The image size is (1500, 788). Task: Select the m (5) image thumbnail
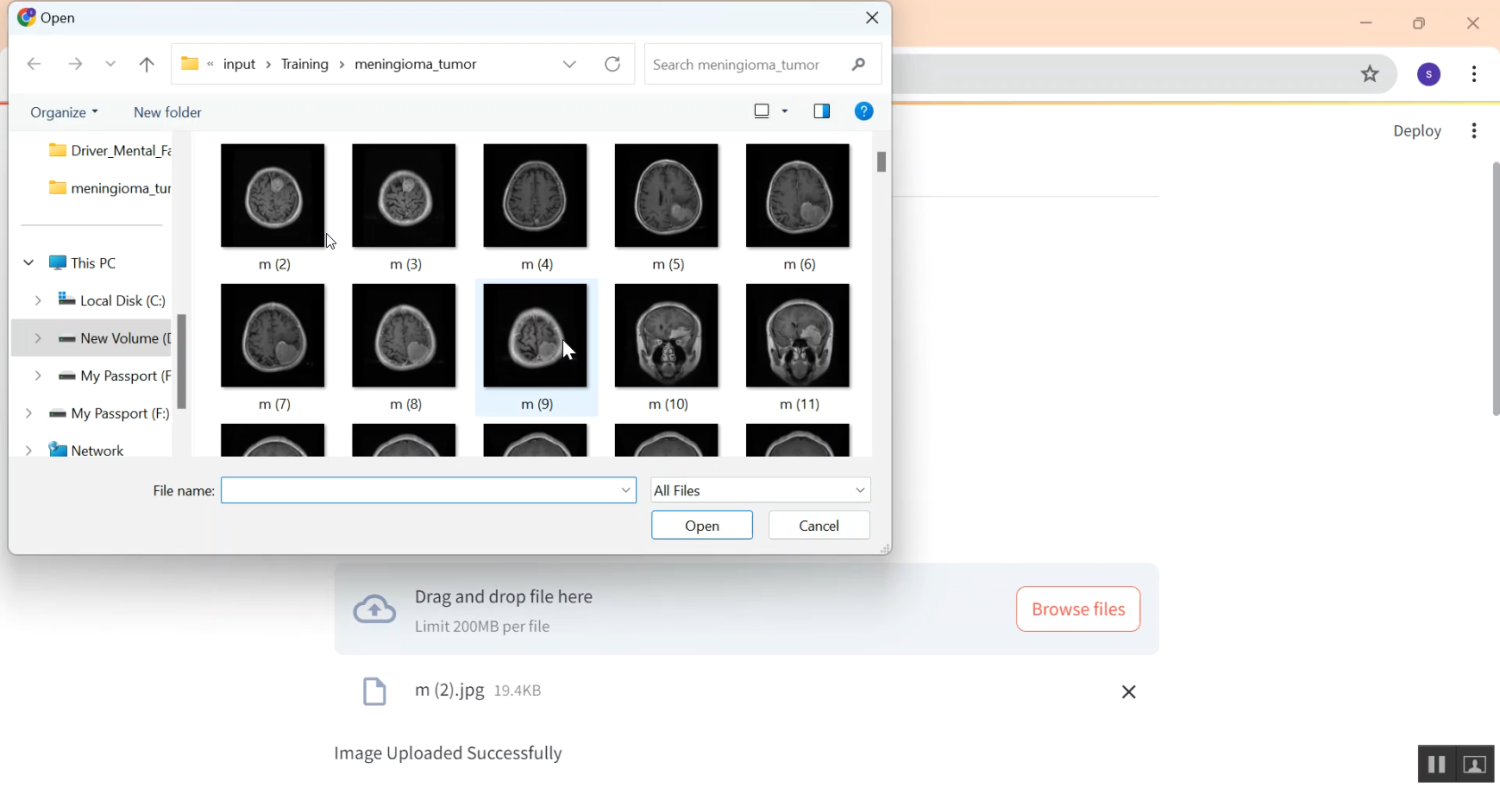667,197
